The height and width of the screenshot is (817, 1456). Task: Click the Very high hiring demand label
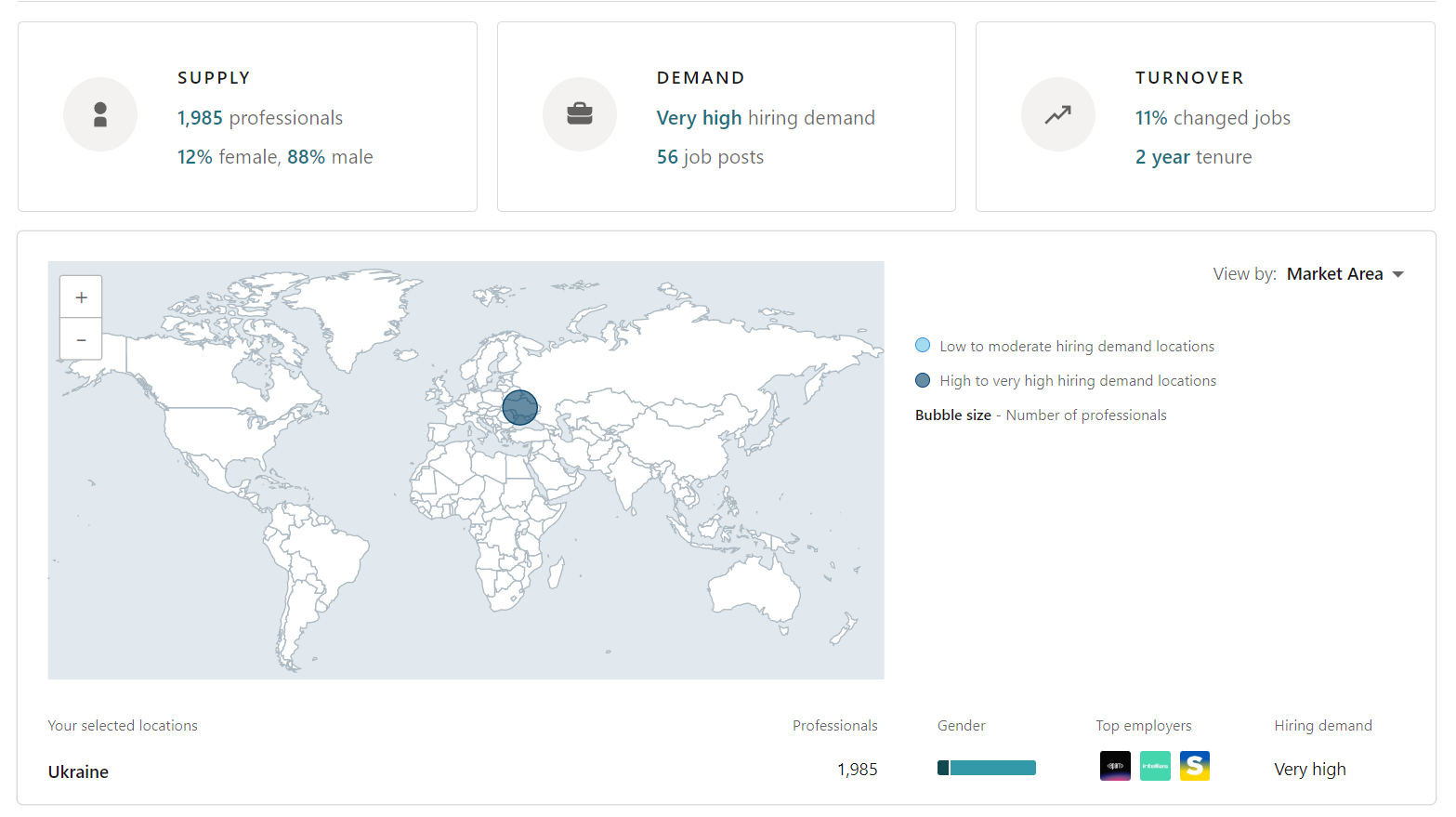tap(1310, 769)
